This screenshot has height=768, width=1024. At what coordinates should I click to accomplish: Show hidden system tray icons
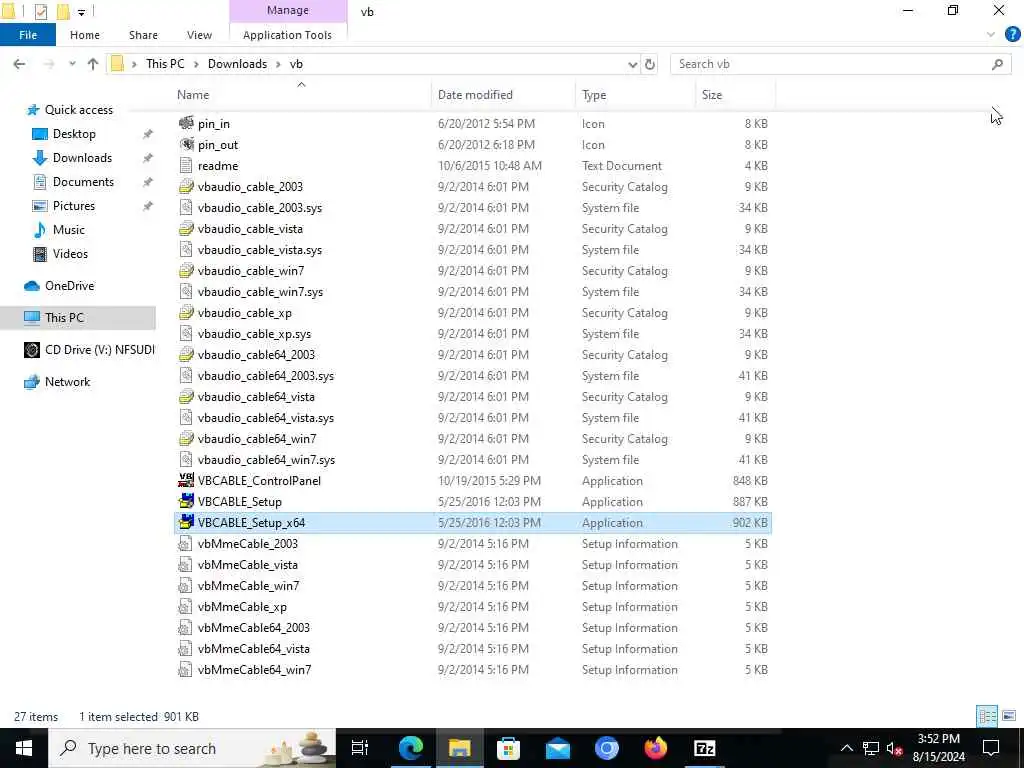coord(846,748)
